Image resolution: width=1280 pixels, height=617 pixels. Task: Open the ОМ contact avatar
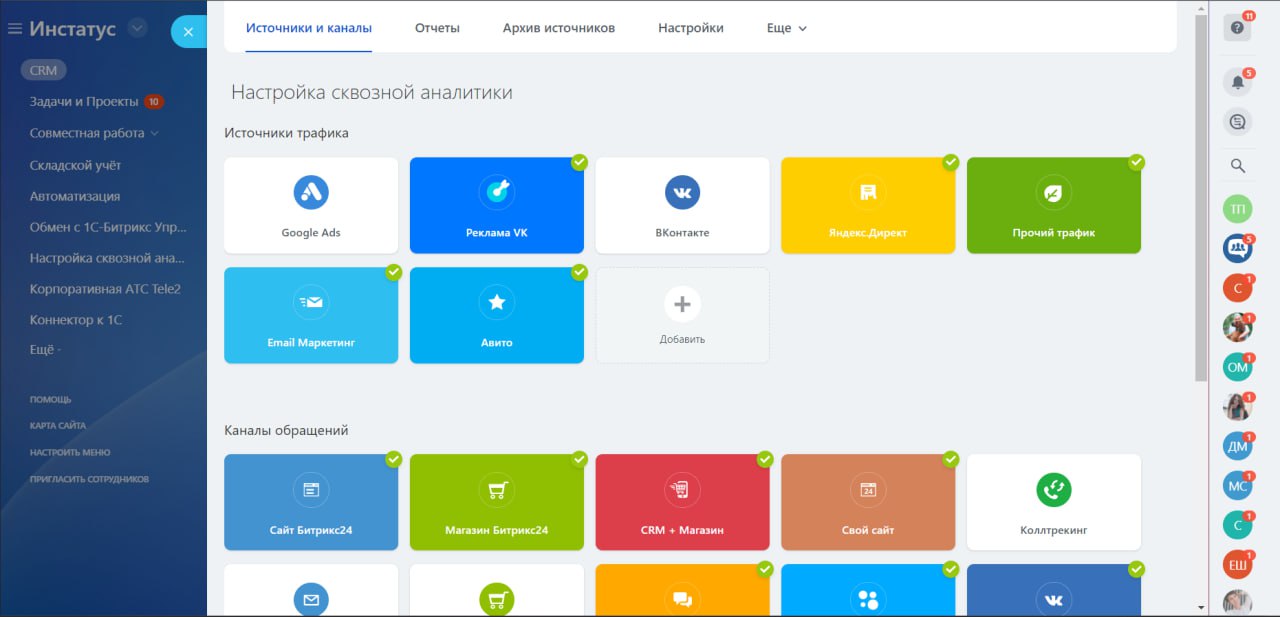tap(1238, 367)
